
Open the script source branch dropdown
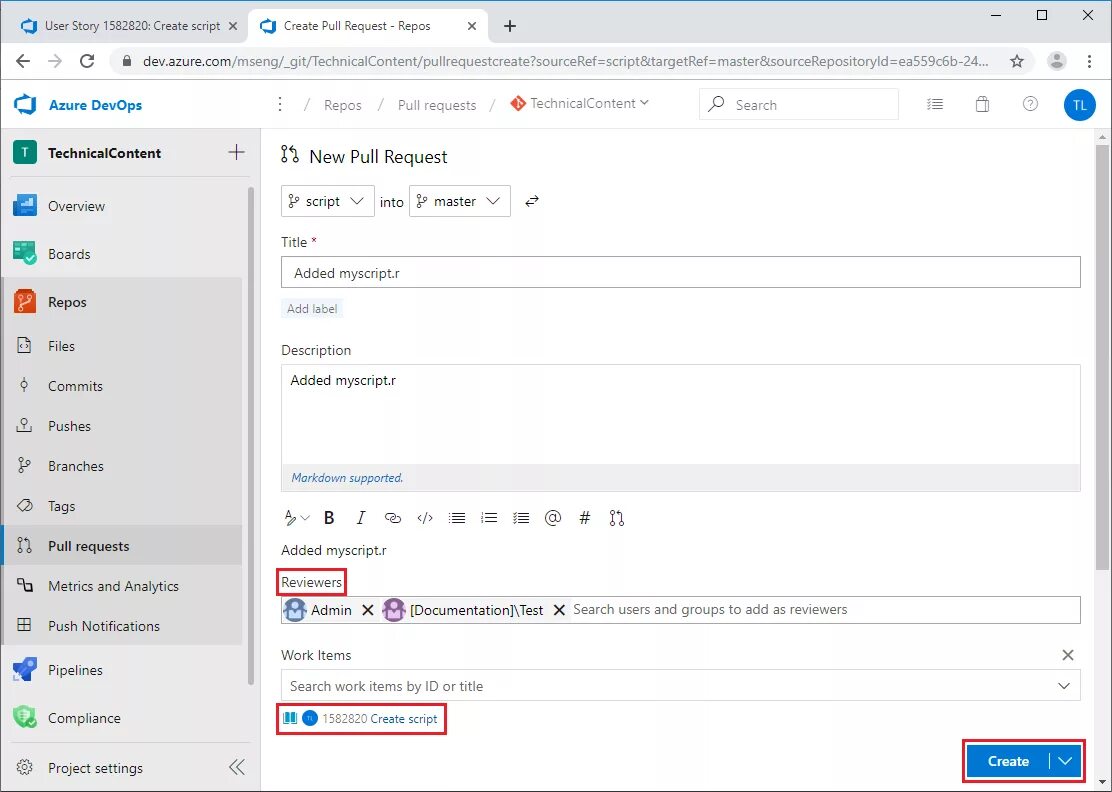(328, 201)
